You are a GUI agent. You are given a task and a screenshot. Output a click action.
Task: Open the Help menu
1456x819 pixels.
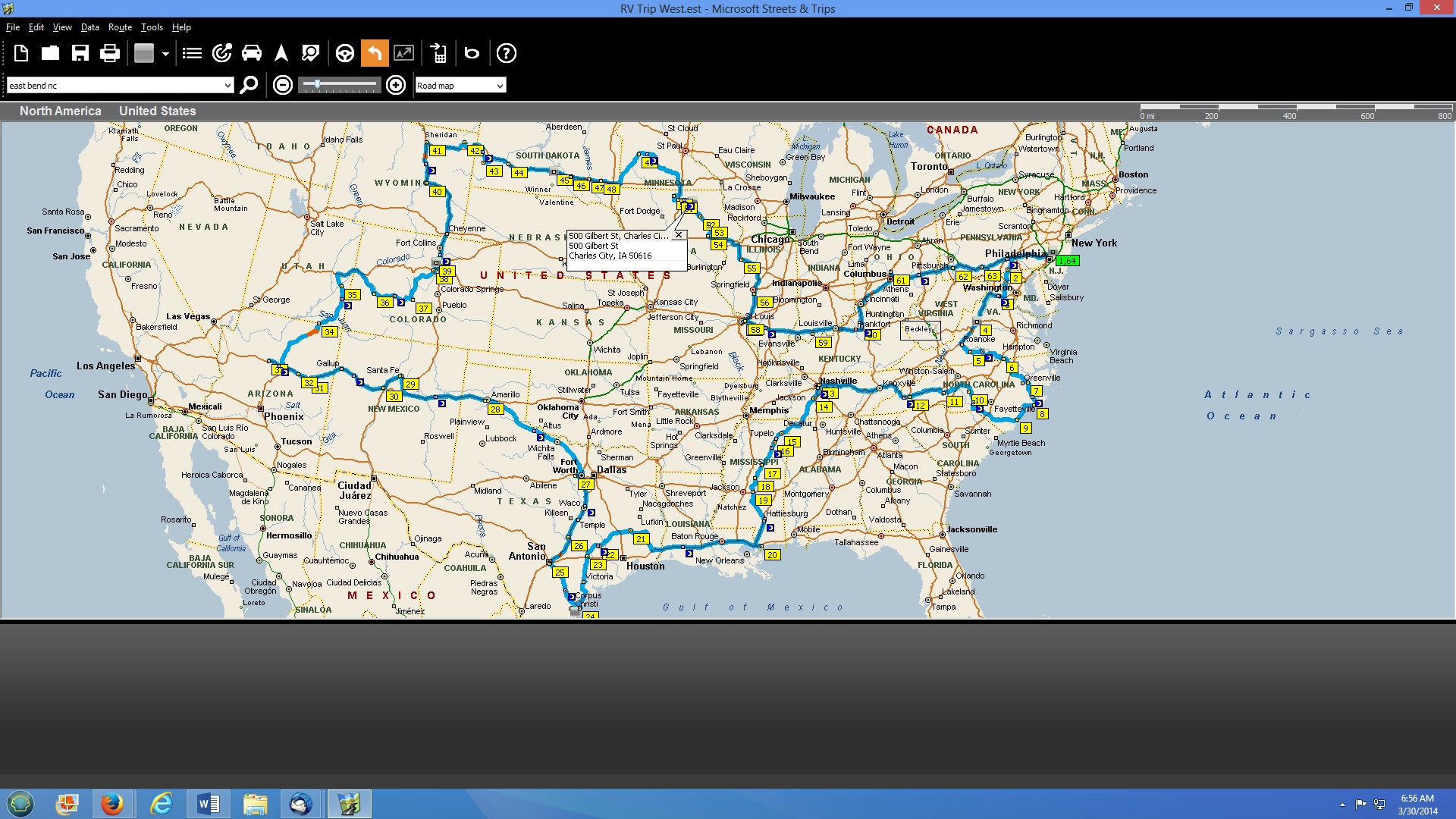181,27
